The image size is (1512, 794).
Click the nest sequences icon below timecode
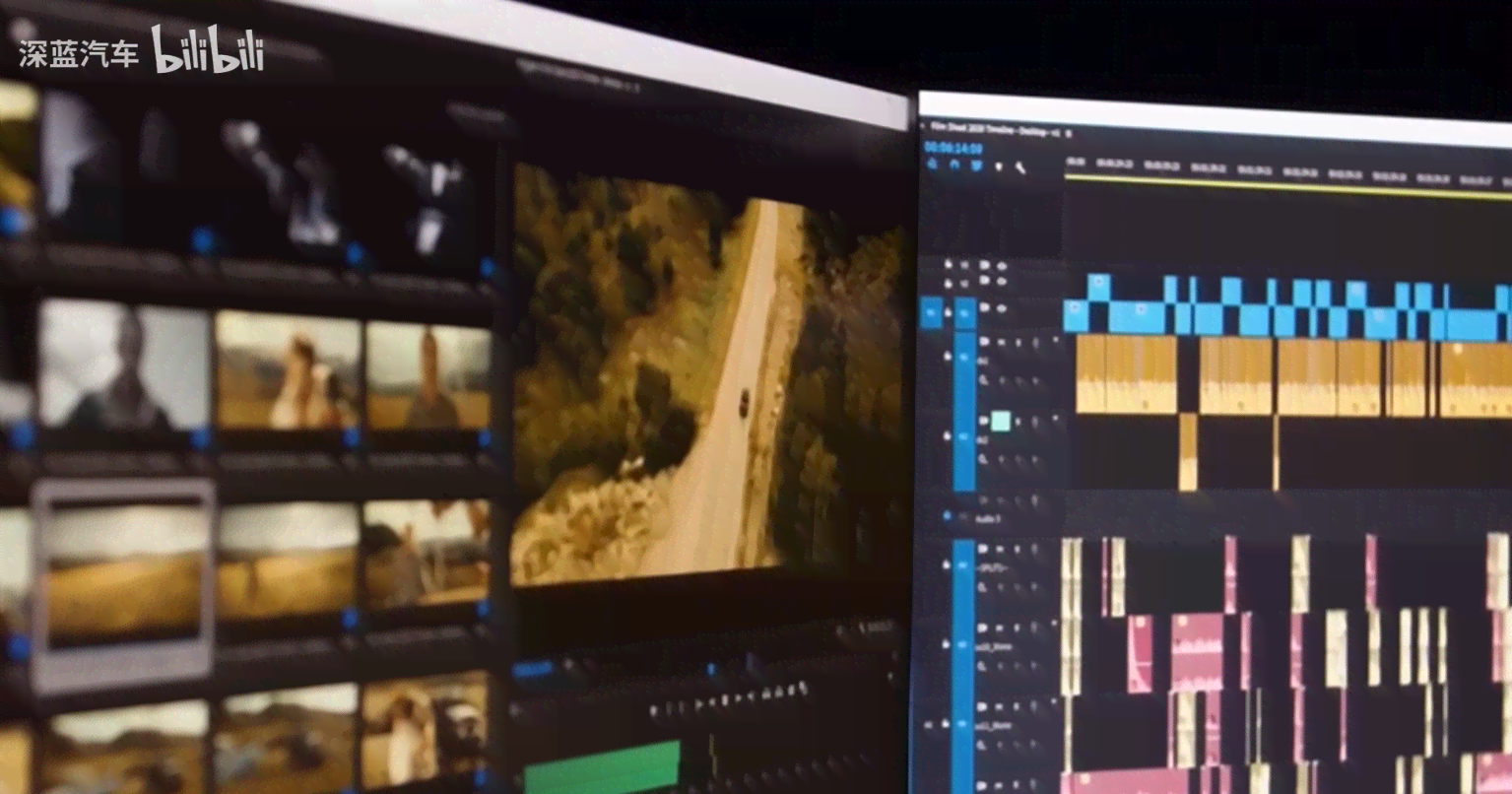tap(933, 165)
